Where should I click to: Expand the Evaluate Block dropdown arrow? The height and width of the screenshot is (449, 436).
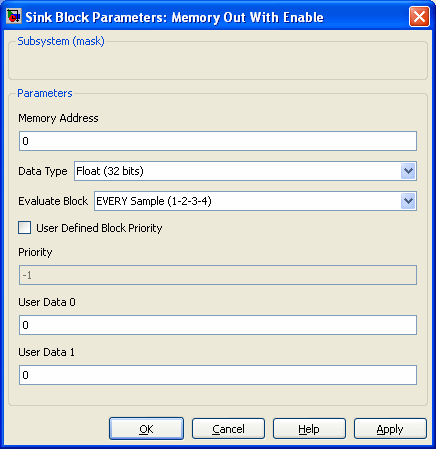408,201
